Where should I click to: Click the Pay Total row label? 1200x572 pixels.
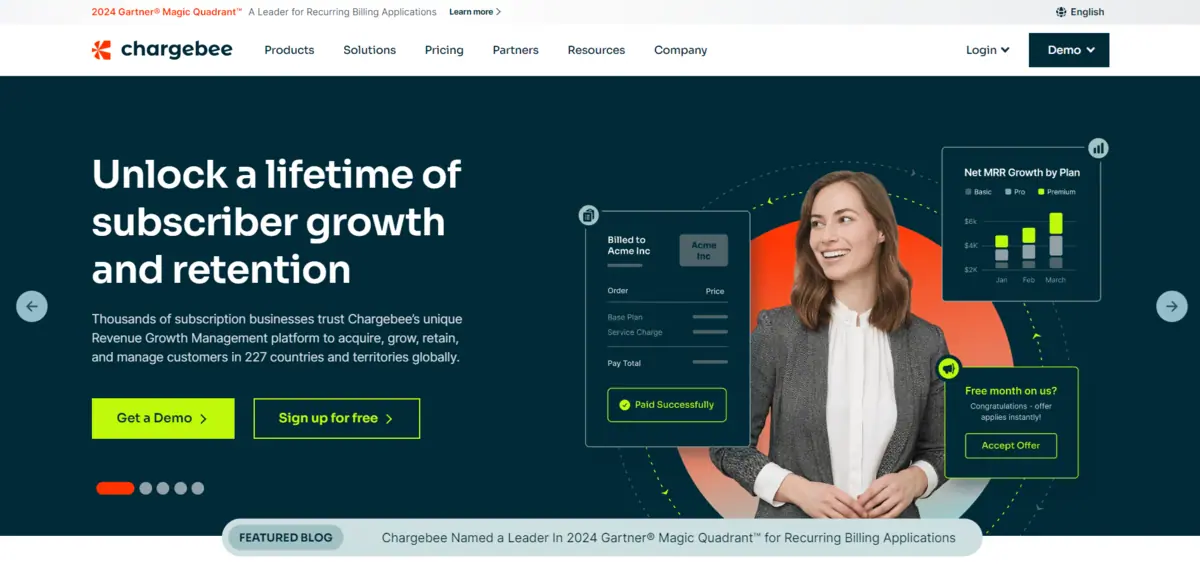pos(624,363)
